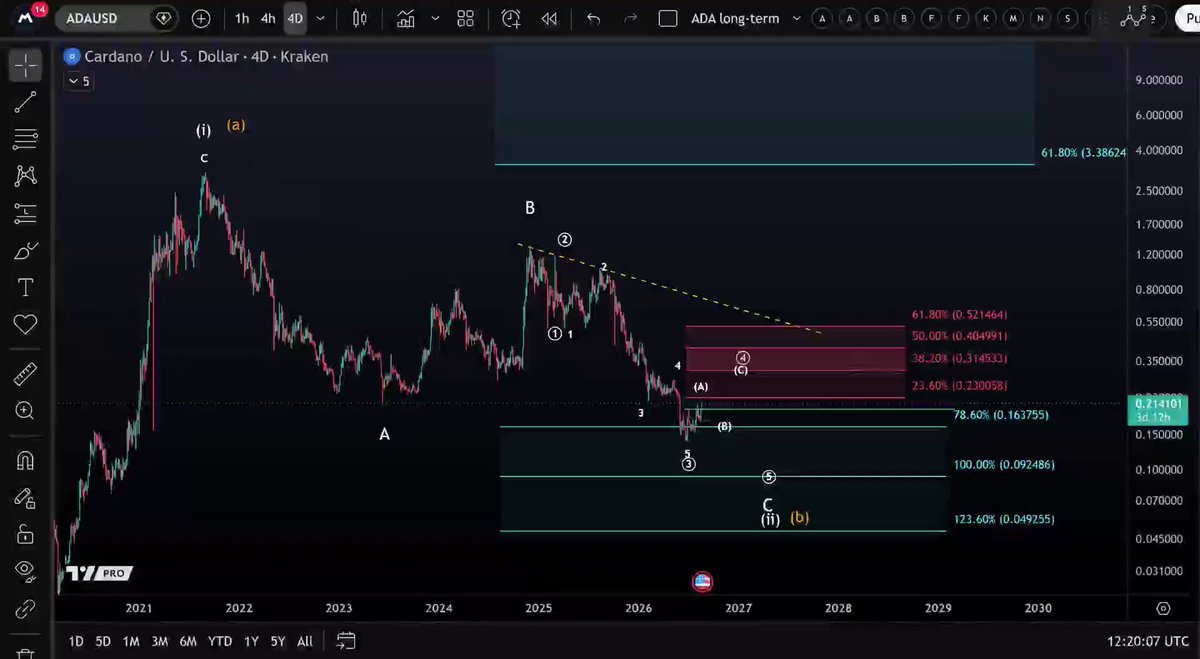1200x659 pixels.
Task: Open the Fibonacci retracement tools
Action: click(26, 138)
